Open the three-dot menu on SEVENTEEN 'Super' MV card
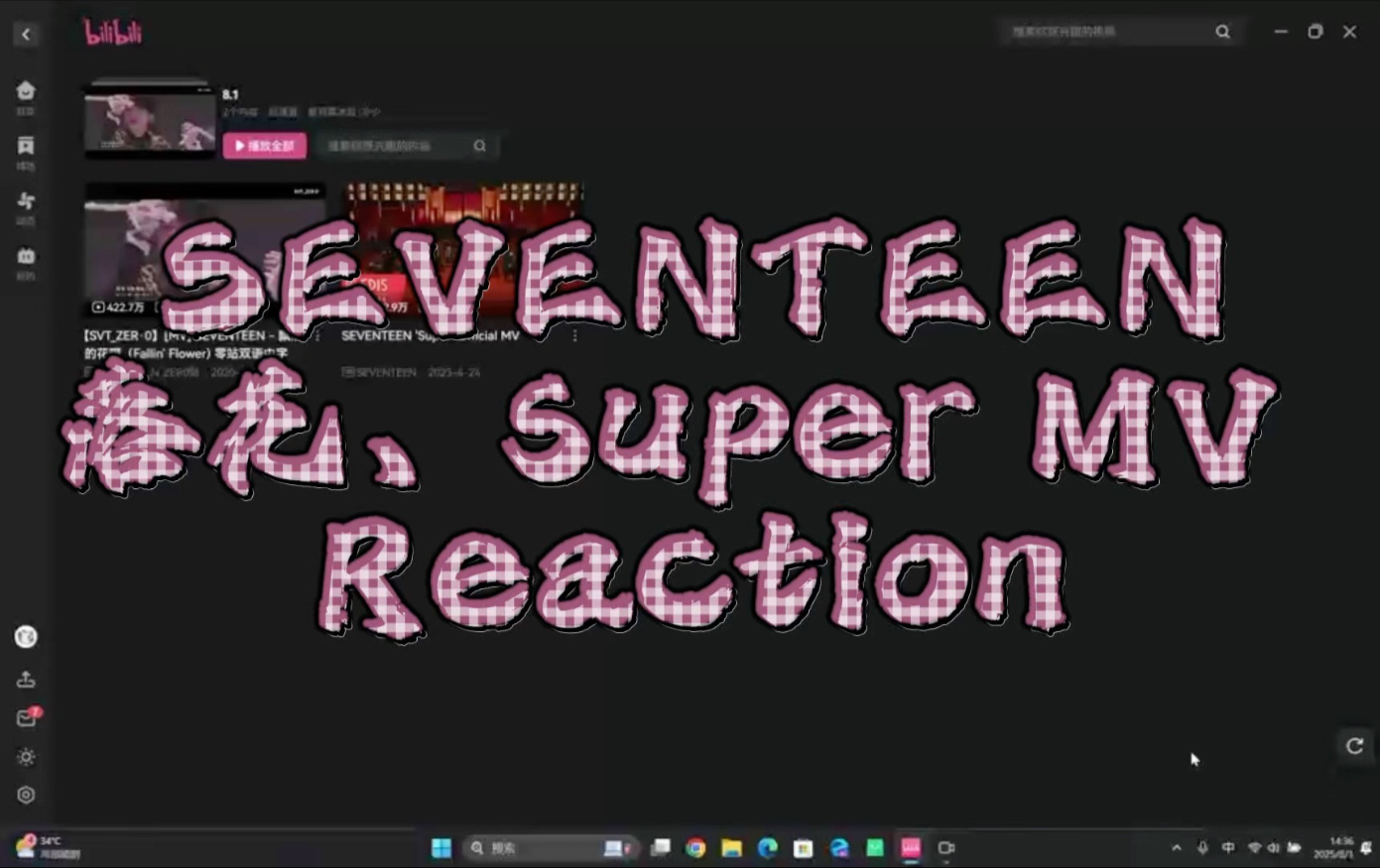 [x=573, y=335]
